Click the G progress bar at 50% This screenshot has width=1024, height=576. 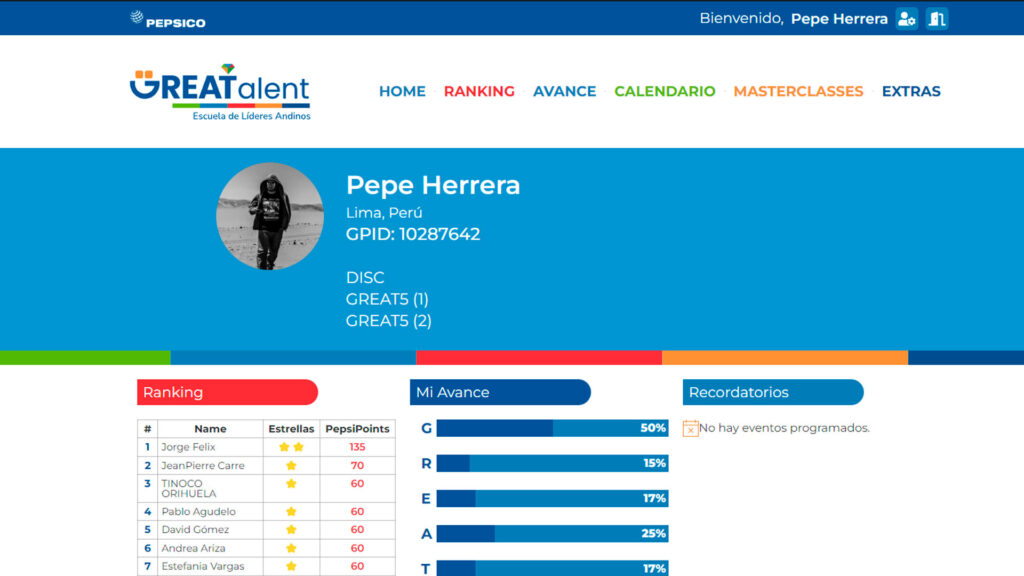552,428
